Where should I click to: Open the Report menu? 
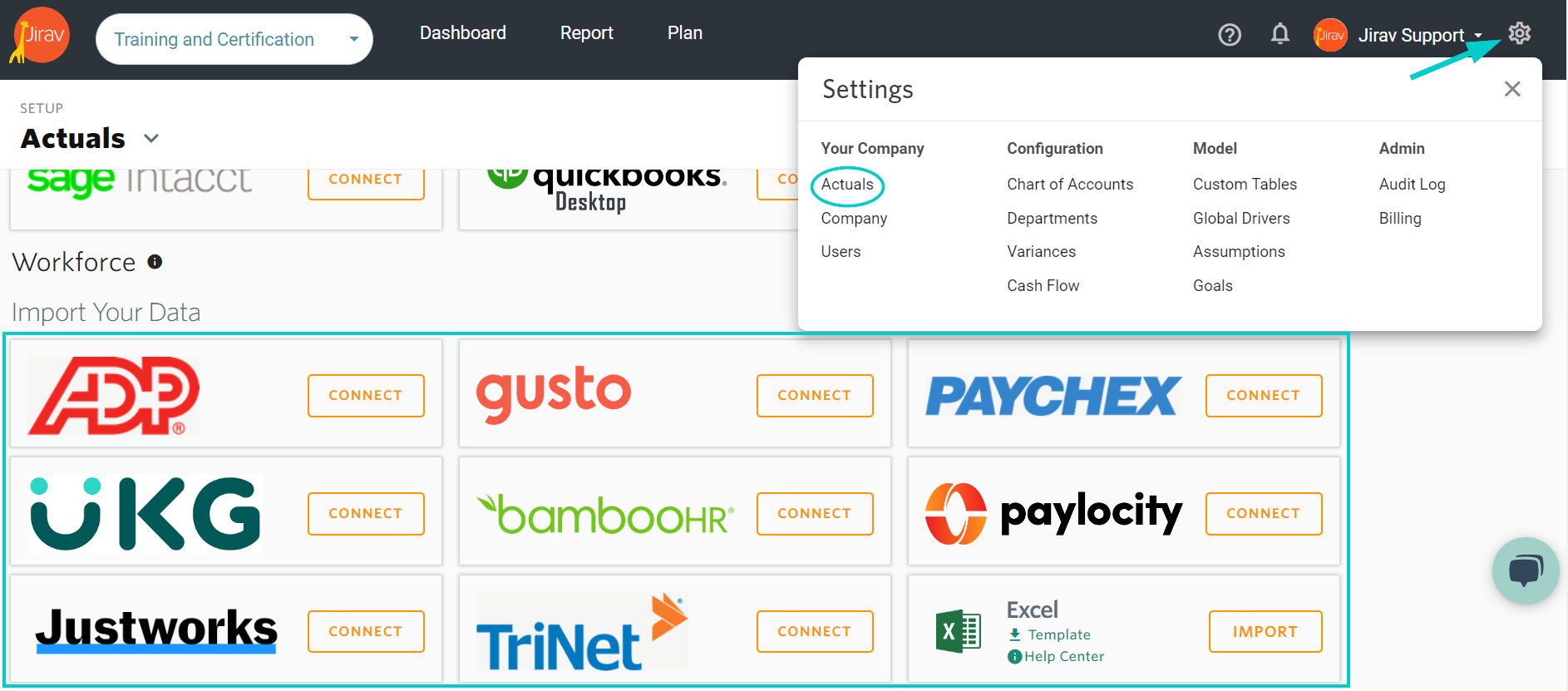pos(587,32)
